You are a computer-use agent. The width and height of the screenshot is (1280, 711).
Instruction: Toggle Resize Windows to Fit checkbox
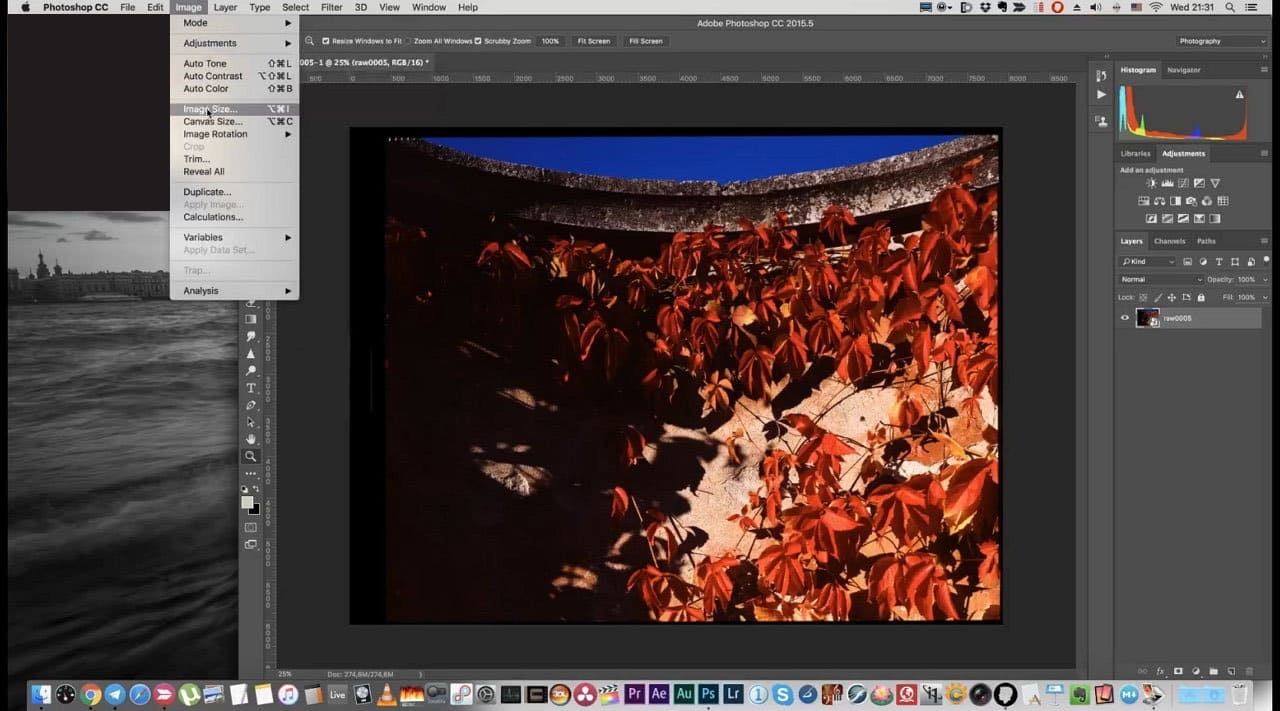[x=326, y=41]
